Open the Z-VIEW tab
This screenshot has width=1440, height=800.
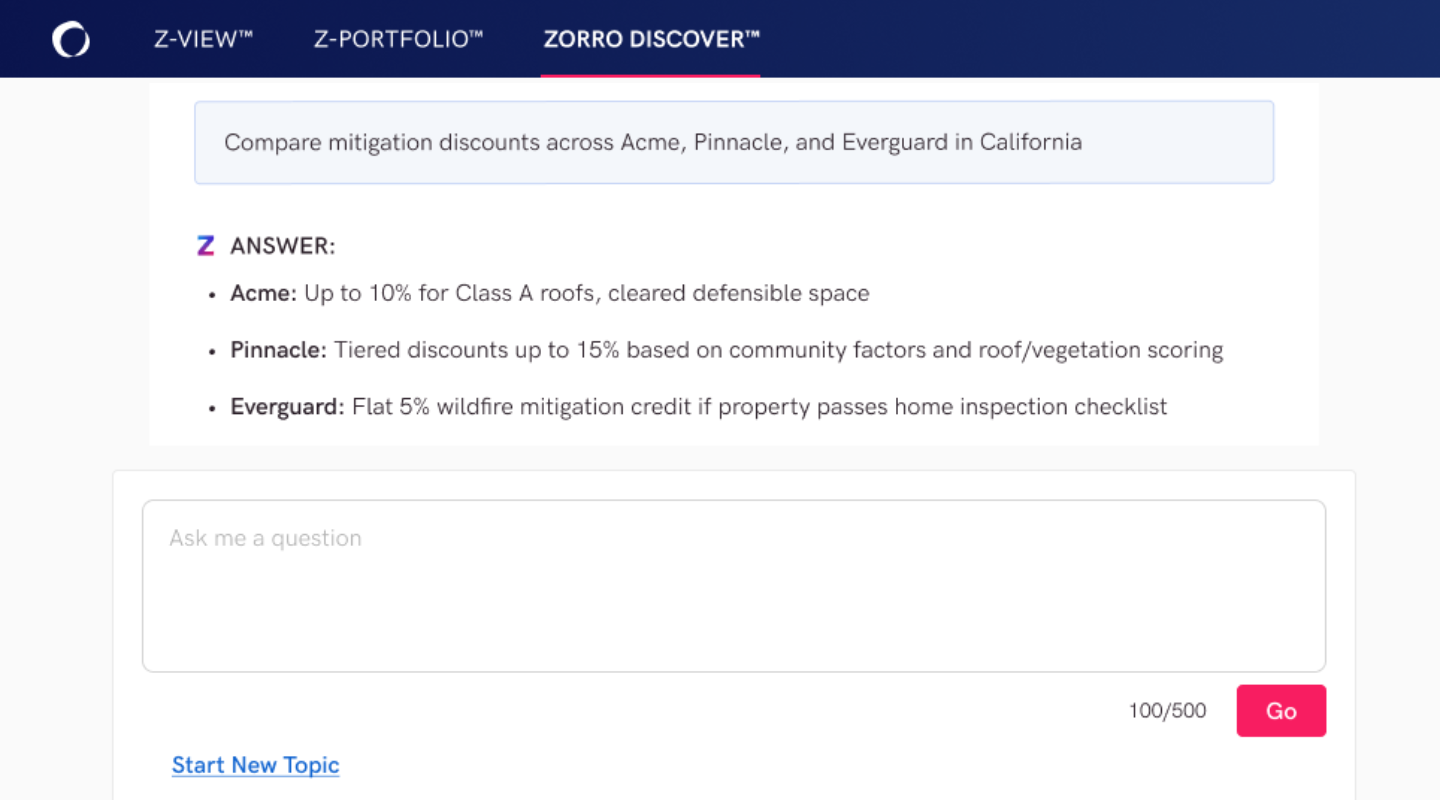[x=203, y=40]
